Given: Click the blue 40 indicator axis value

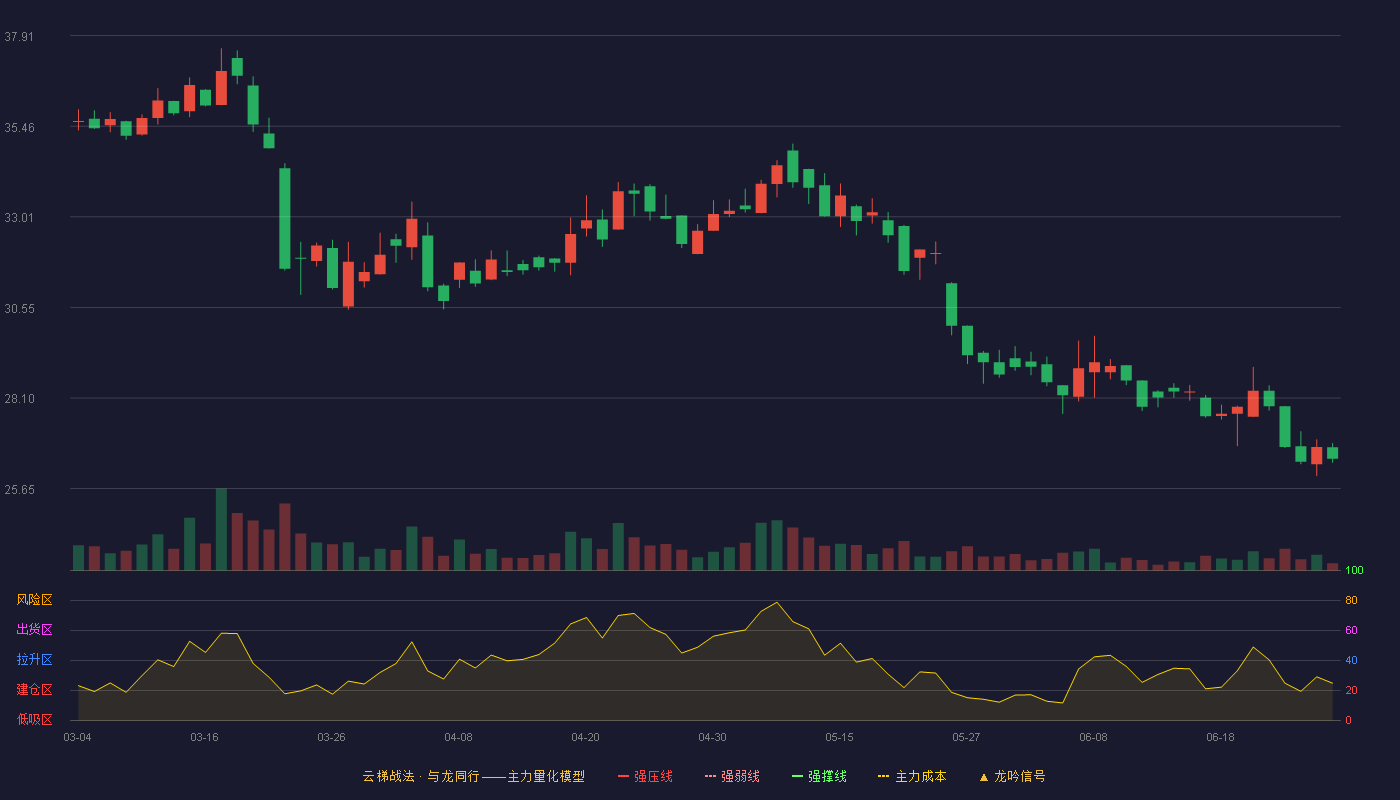Looking at the screenshot, I should pos(1351,660).
